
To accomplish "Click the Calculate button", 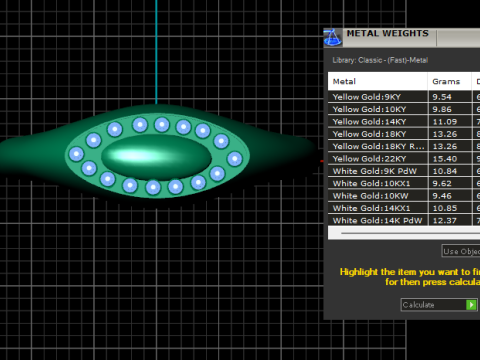I will pos(439,305).
